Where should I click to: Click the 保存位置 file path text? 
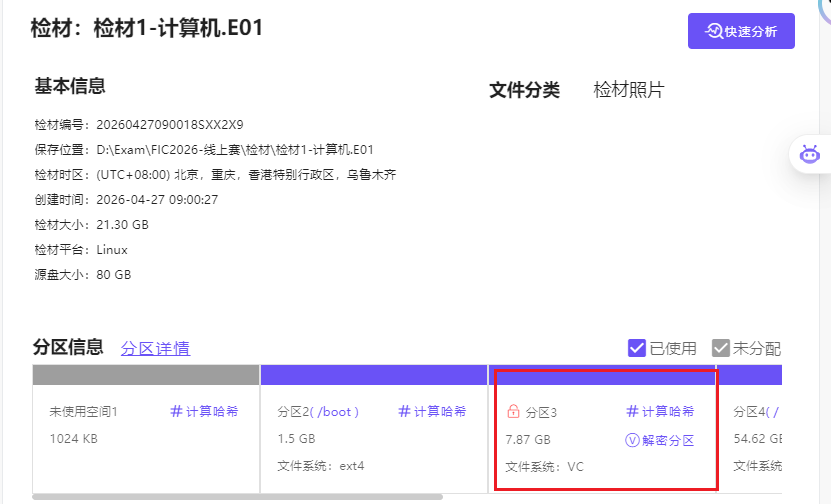pyautogui.click(x=235, y=150)
